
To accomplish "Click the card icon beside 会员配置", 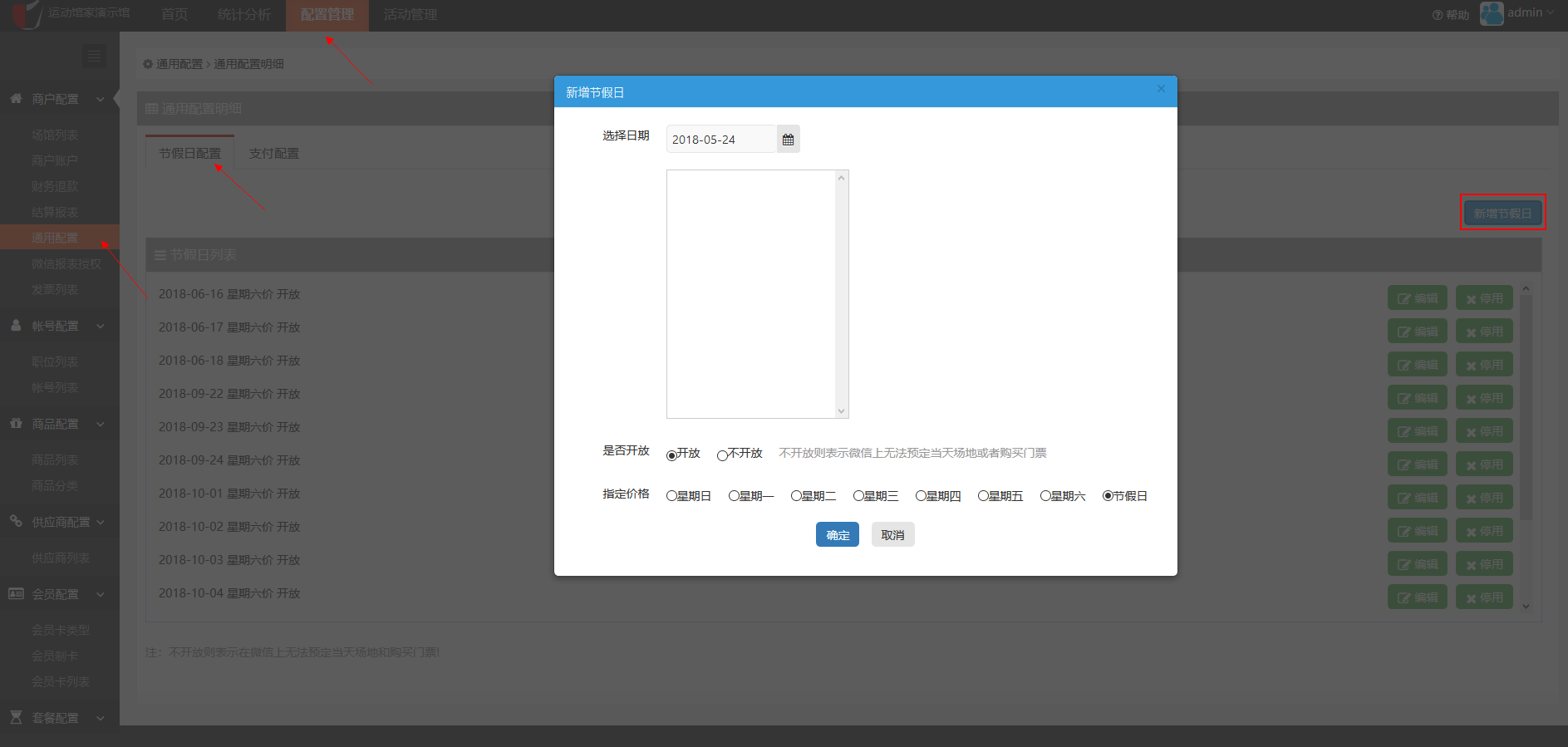I will pos(16,593).
